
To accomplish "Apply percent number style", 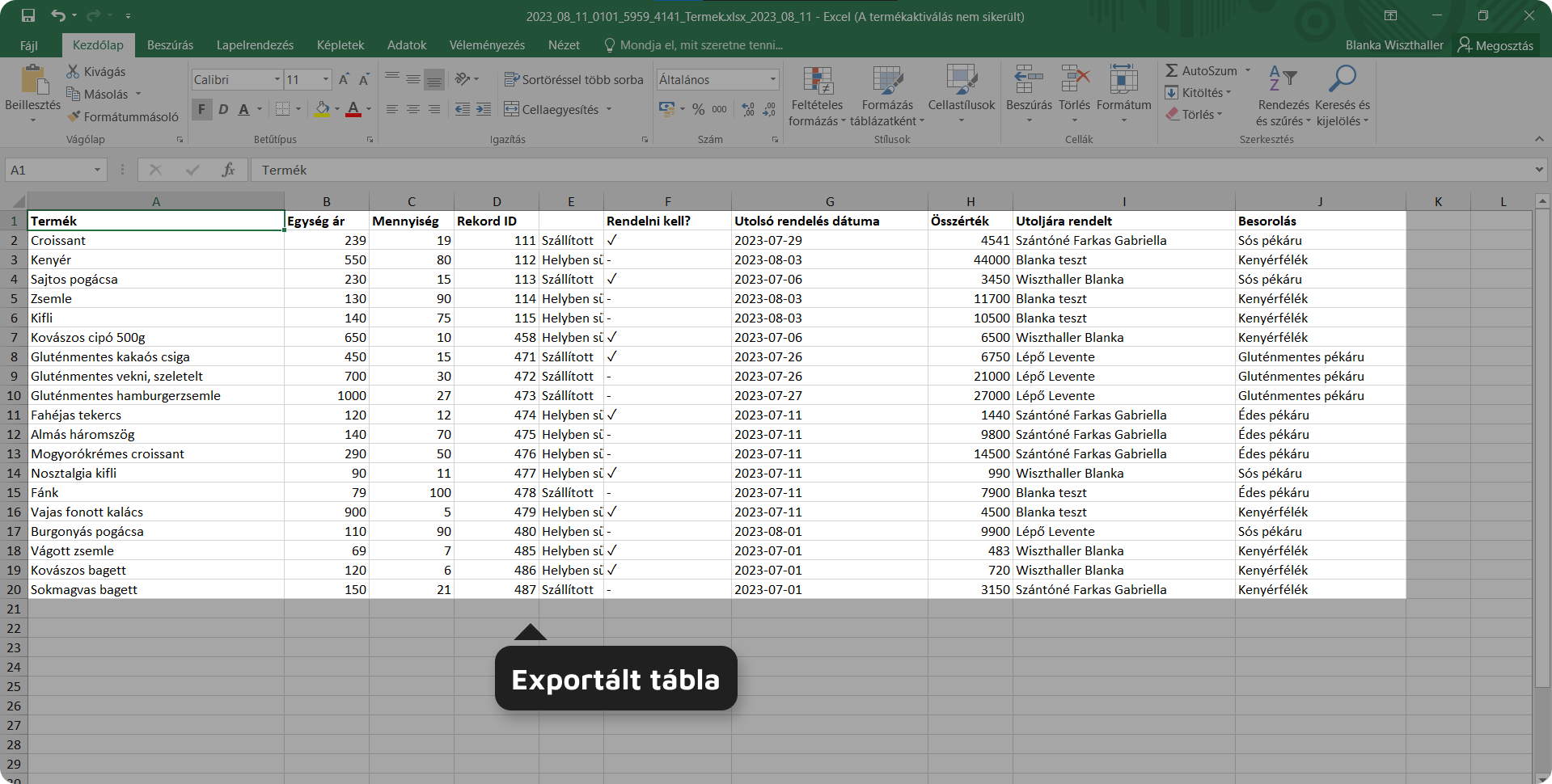I will [699, 109].
